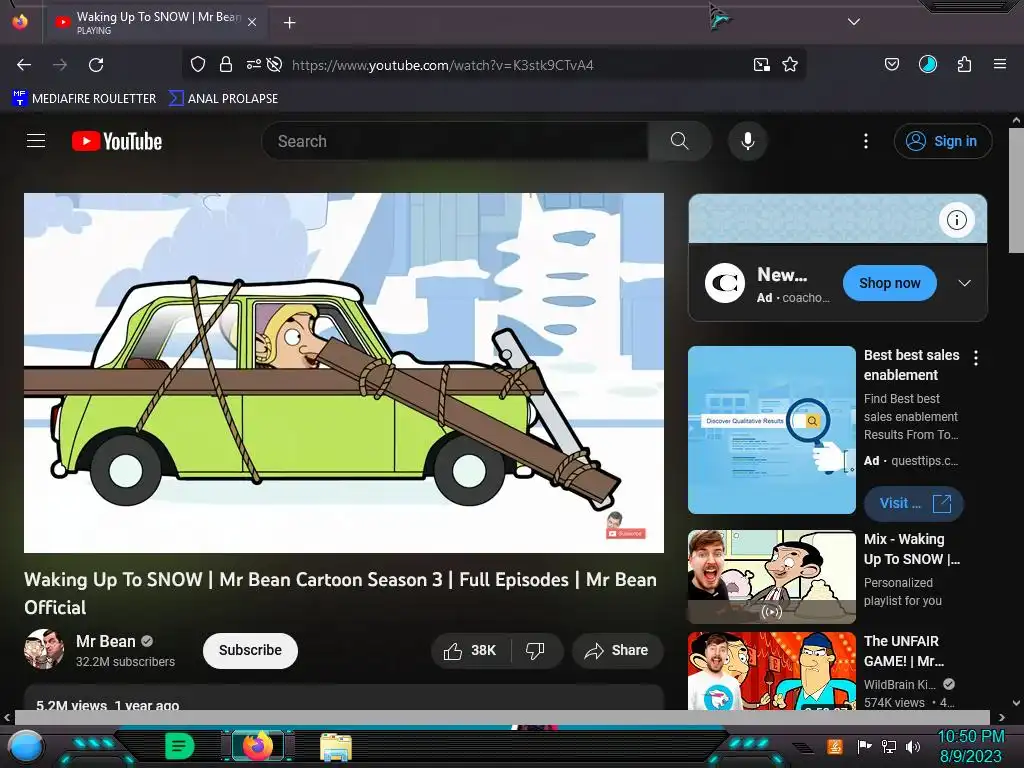Open the second bookmarks toolbar item
1024x768 pixels.
pos(223,99)
